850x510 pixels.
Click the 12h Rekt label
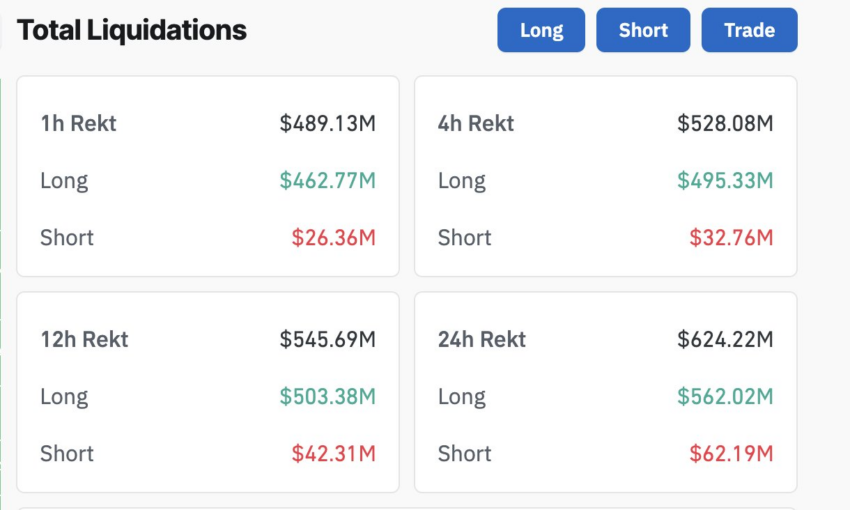84,340
